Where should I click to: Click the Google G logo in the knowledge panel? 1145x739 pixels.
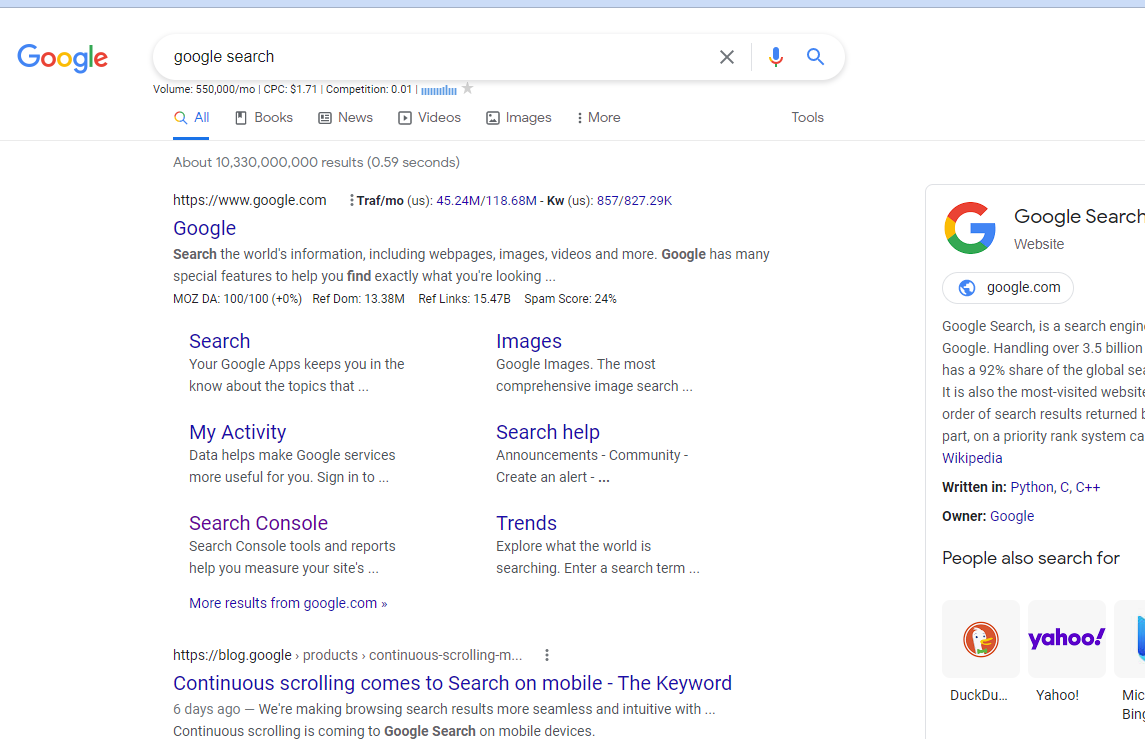coord(970,227)
